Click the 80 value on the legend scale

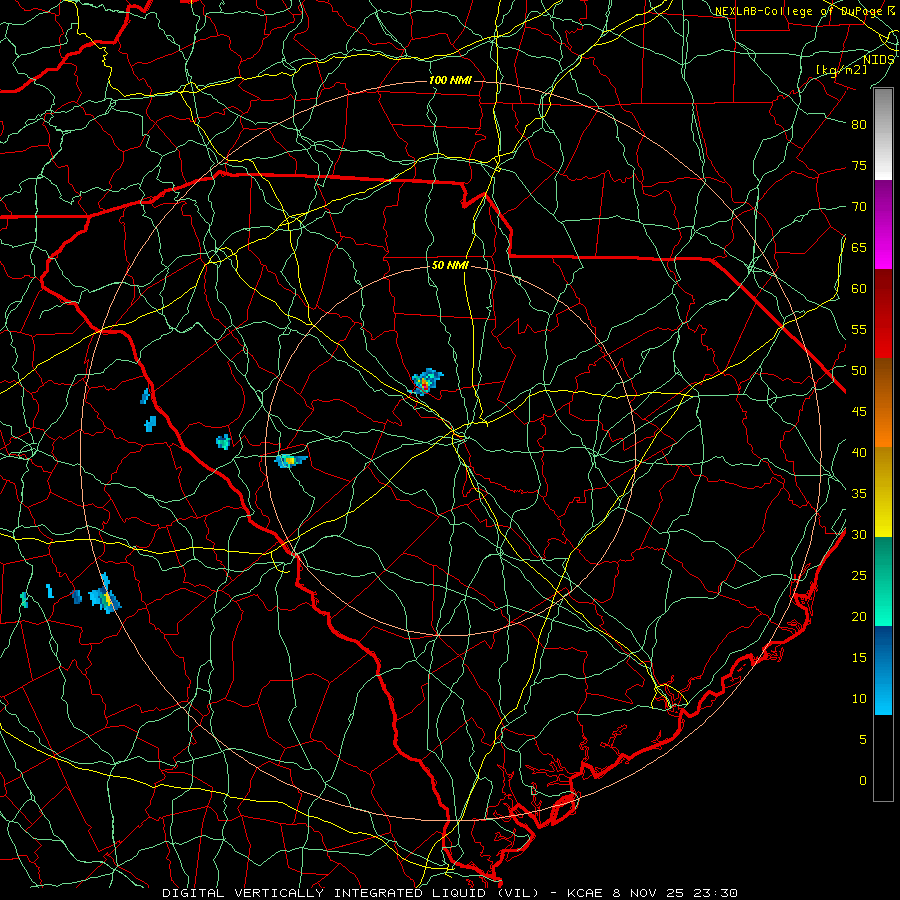click(859, 125)
